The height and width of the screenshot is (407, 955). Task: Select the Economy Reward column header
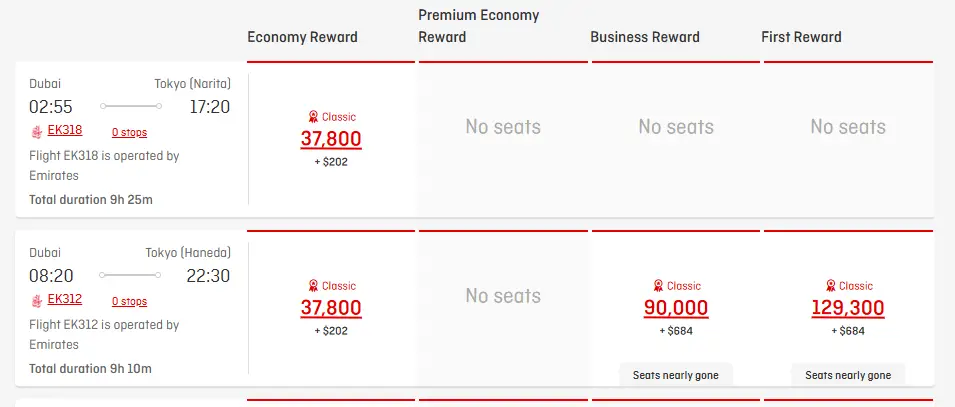point(302,37)
